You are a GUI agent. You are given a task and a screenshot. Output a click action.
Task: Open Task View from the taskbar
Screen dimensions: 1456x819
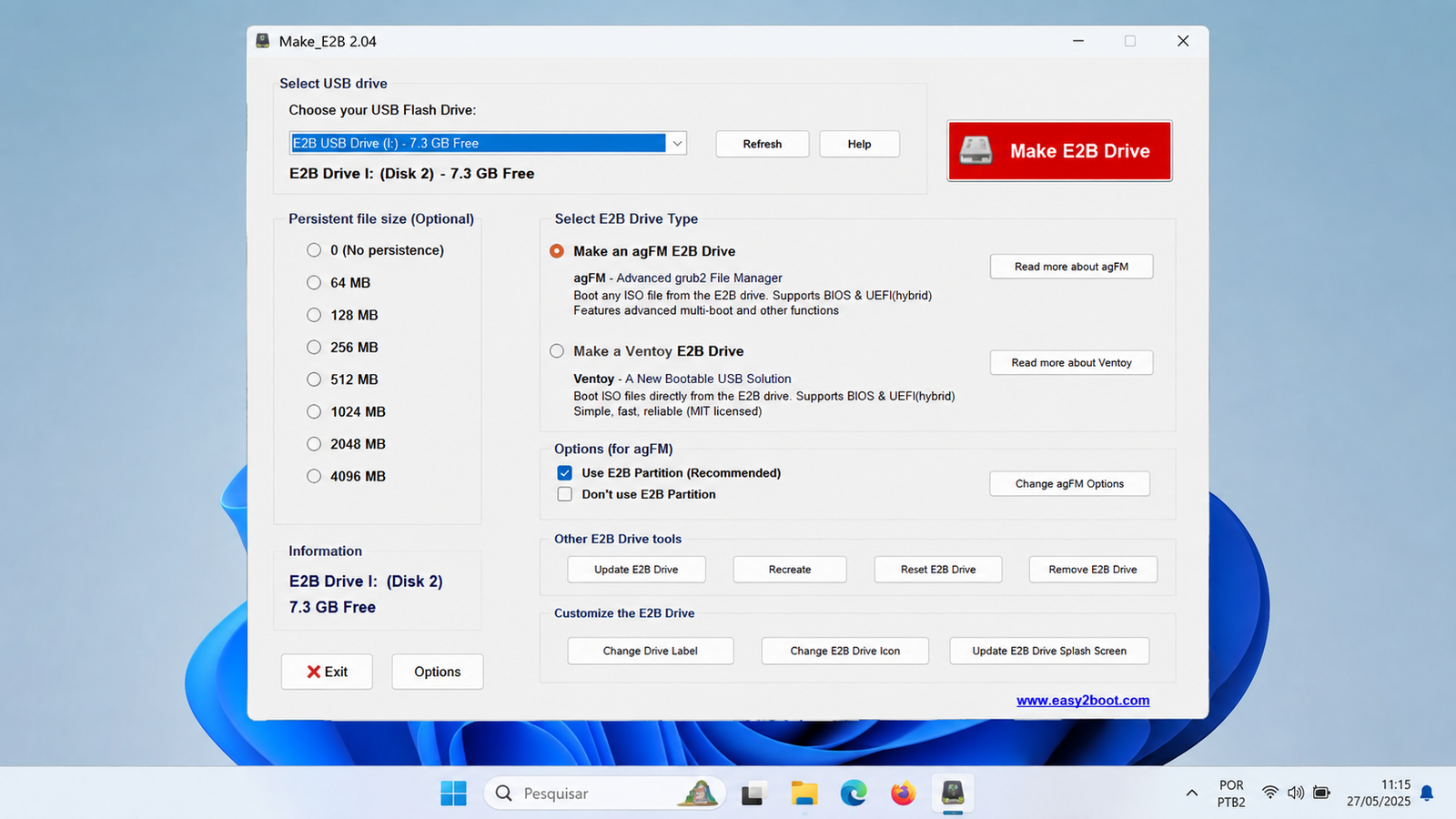click(x=753, y=794)
